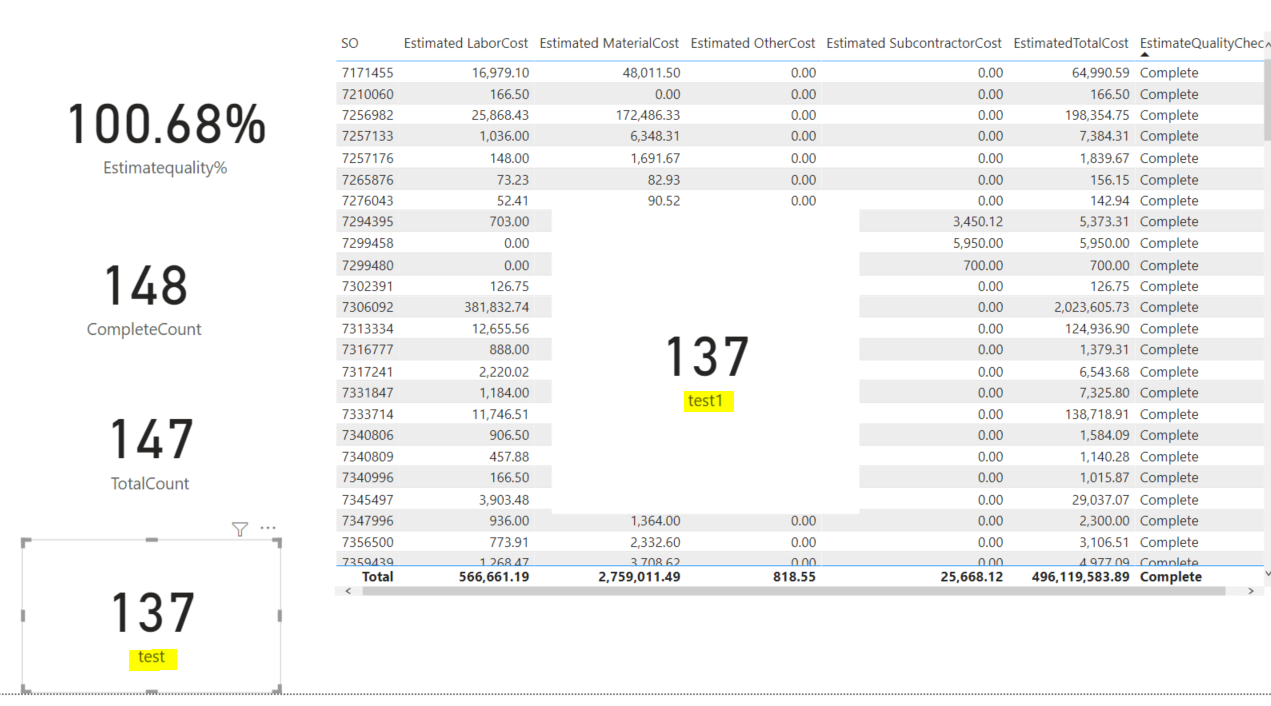Select SO cell 7331847

point(367,392)
